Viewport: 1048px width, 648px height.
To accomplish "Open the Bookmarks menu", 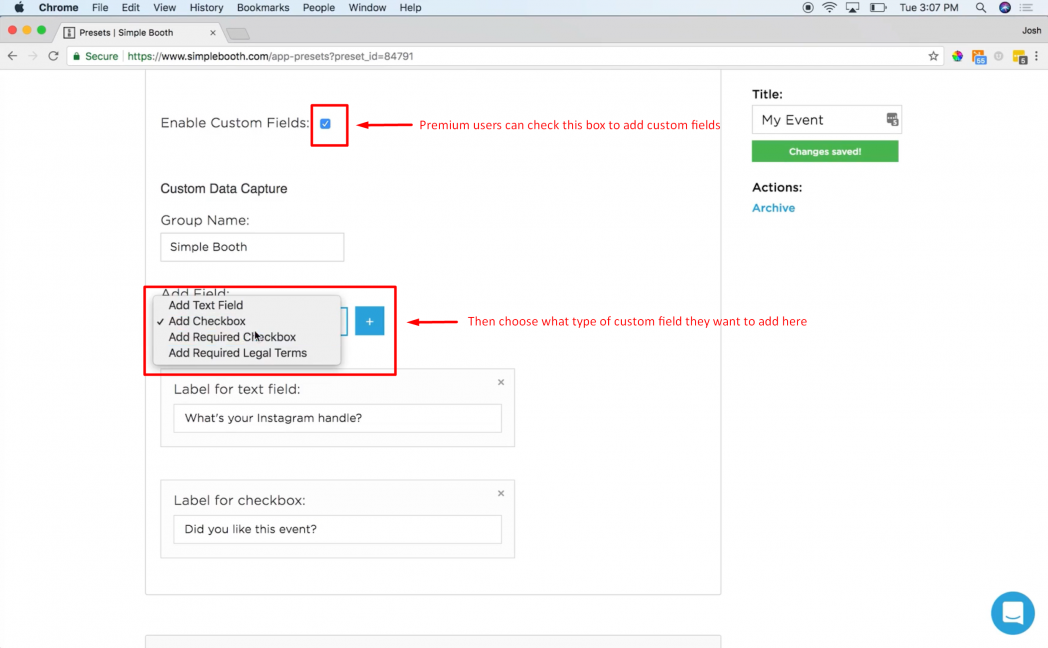I will click(x=262, y=7).
